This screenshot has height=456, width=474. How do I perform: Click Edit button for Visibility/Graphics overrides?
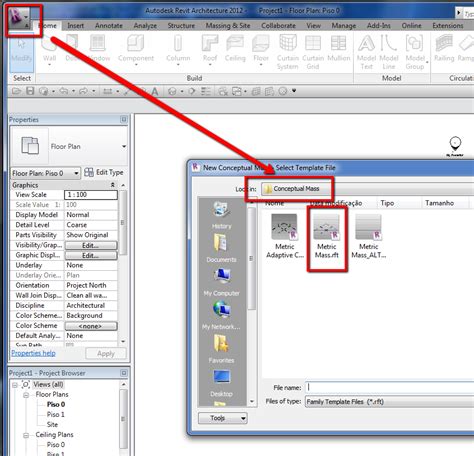coord(91,246)
